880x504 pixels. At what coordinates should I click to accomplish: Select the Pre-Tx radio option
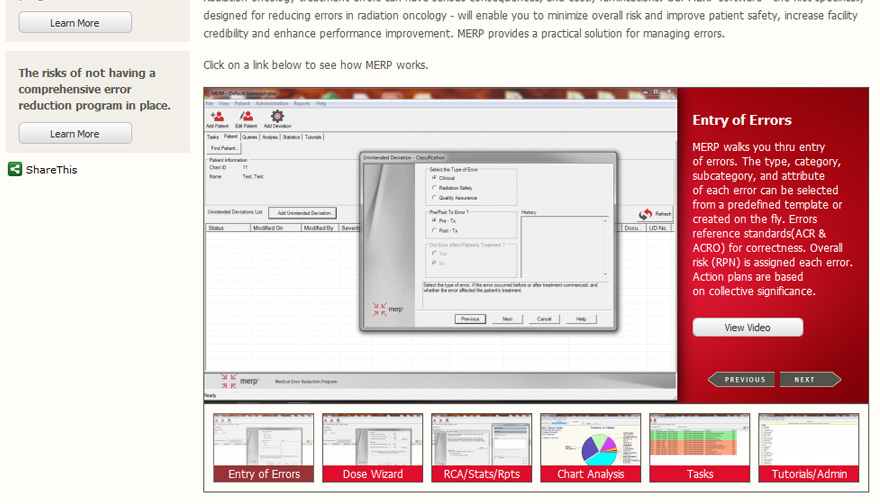434,221
